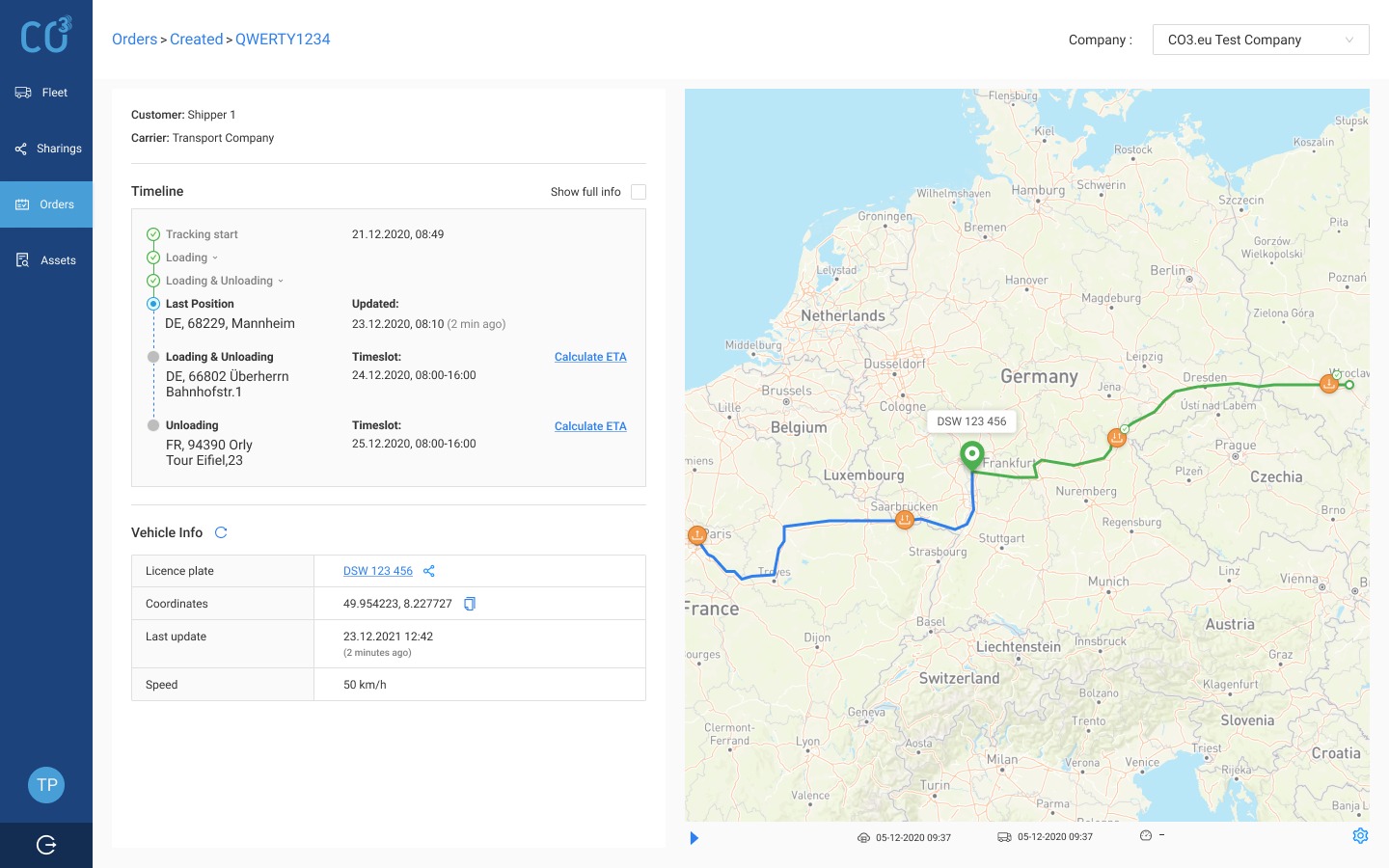Enable Show full info checkbox
Image resolution: width=1389 pixels, height=868 pixels.
click(x=639, y=192)
